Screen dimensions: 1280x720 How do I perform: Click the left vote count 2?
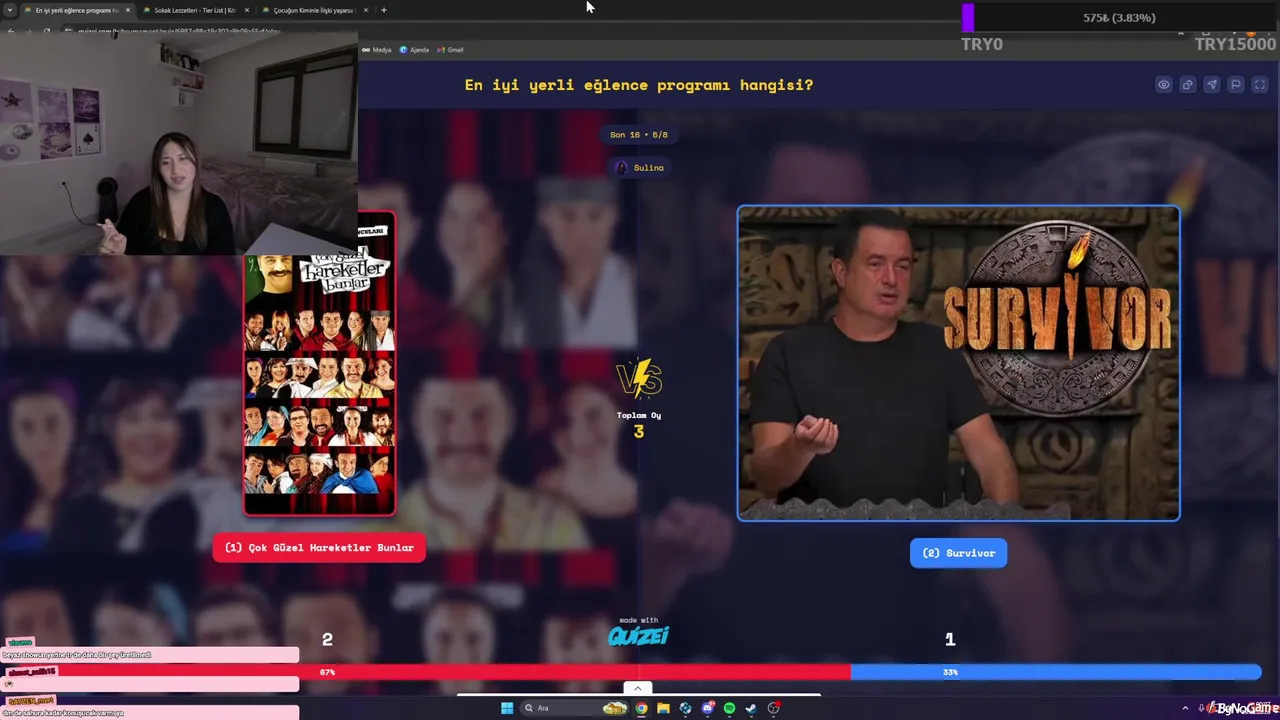(327, 639)
